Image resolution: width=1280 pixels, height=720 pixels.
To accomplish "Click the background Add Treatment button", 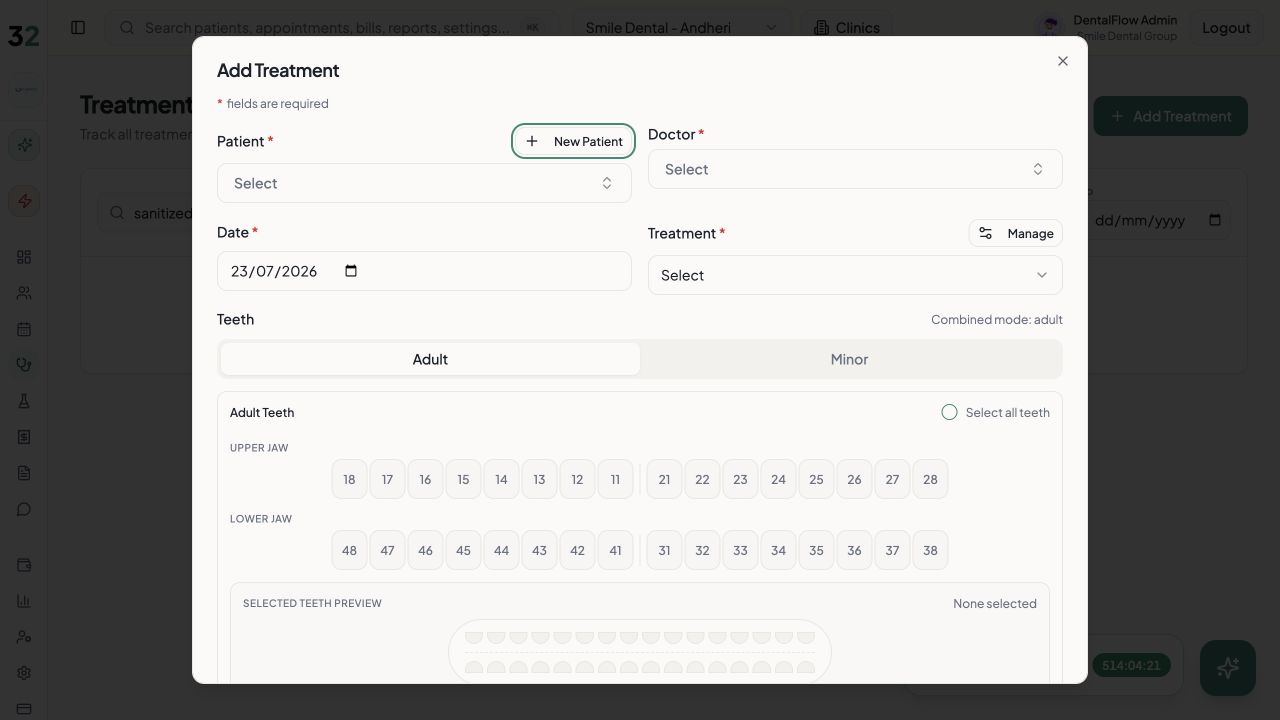I will 1170,116.
